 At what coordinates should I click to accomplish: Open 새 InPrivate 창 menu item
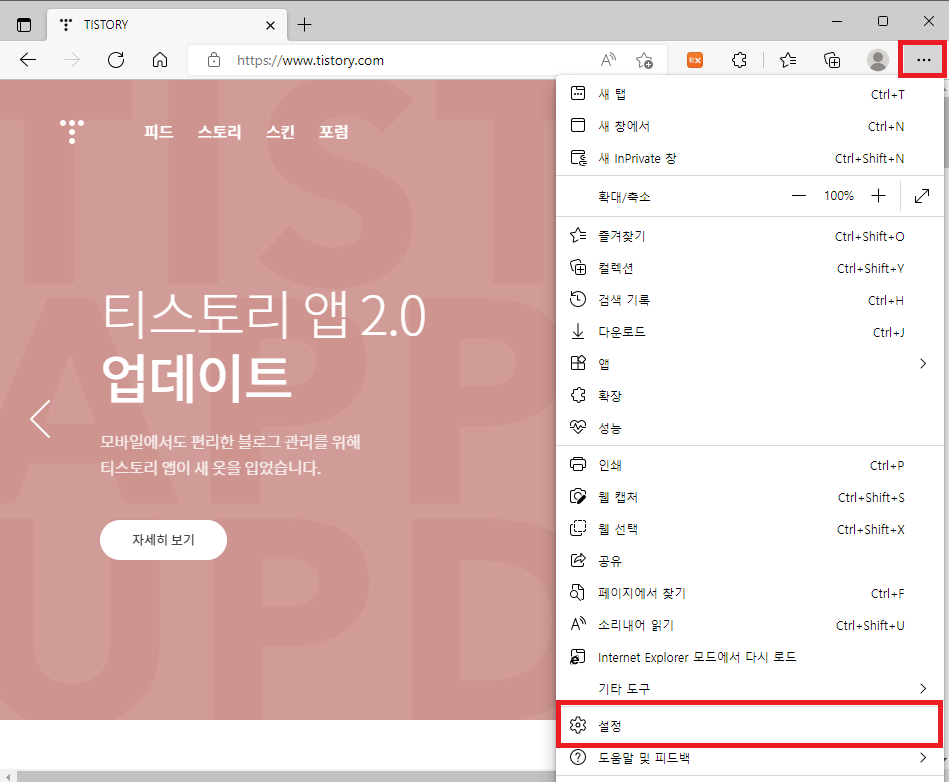[x=749, y=158]
